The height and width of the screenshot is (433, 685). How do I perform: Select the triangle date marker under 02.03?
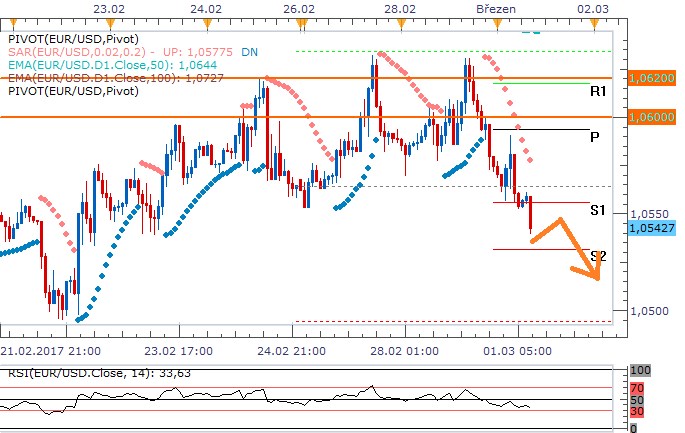click(x=595, y=22)
